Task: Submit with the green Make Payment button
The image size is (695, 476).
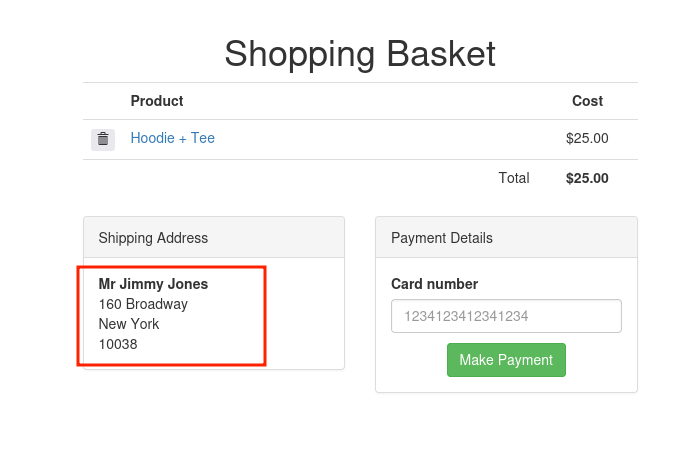Action: (506, 360)
